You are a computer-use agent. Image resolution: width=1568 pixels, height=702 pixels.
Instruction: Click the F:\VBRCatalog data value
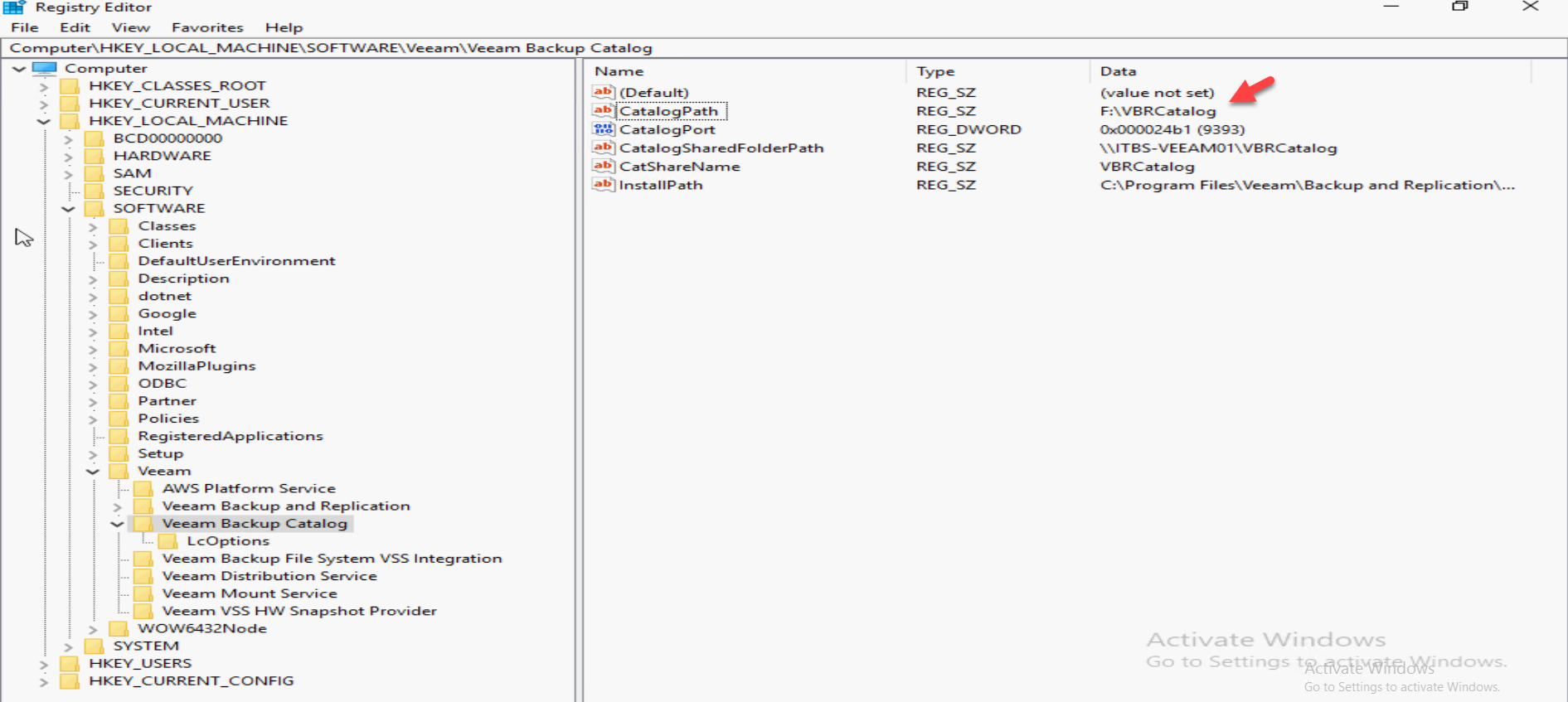(1158, 111)
